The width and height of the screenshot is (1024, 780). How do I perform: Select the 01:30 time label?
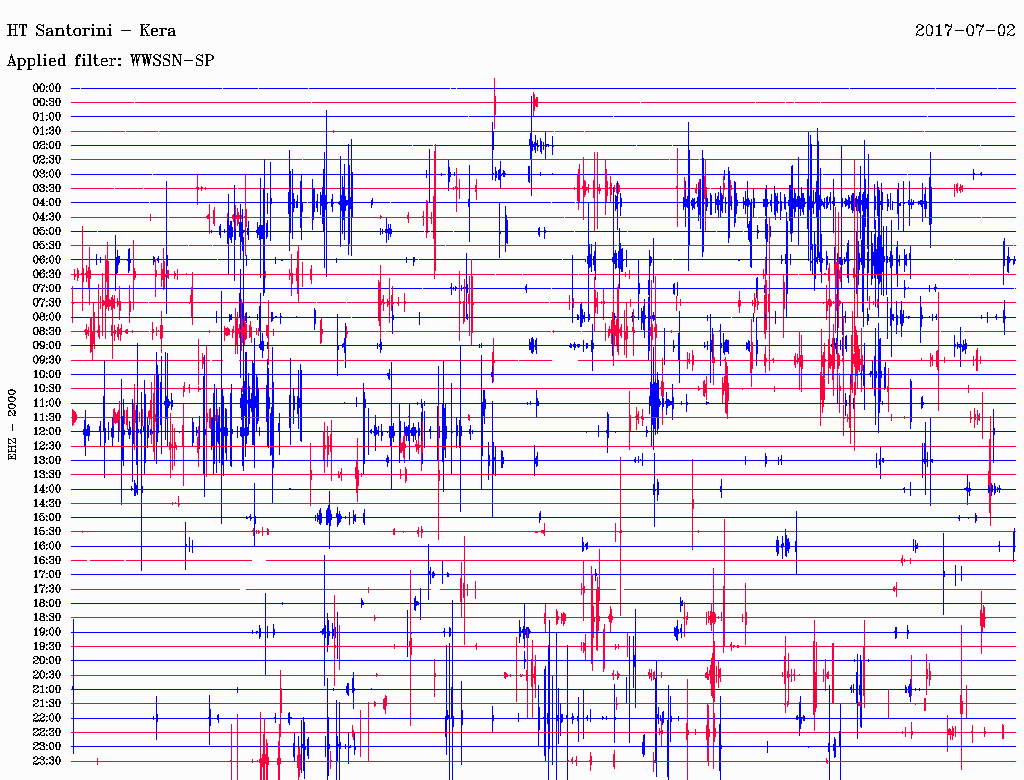(x=47, y=131)
